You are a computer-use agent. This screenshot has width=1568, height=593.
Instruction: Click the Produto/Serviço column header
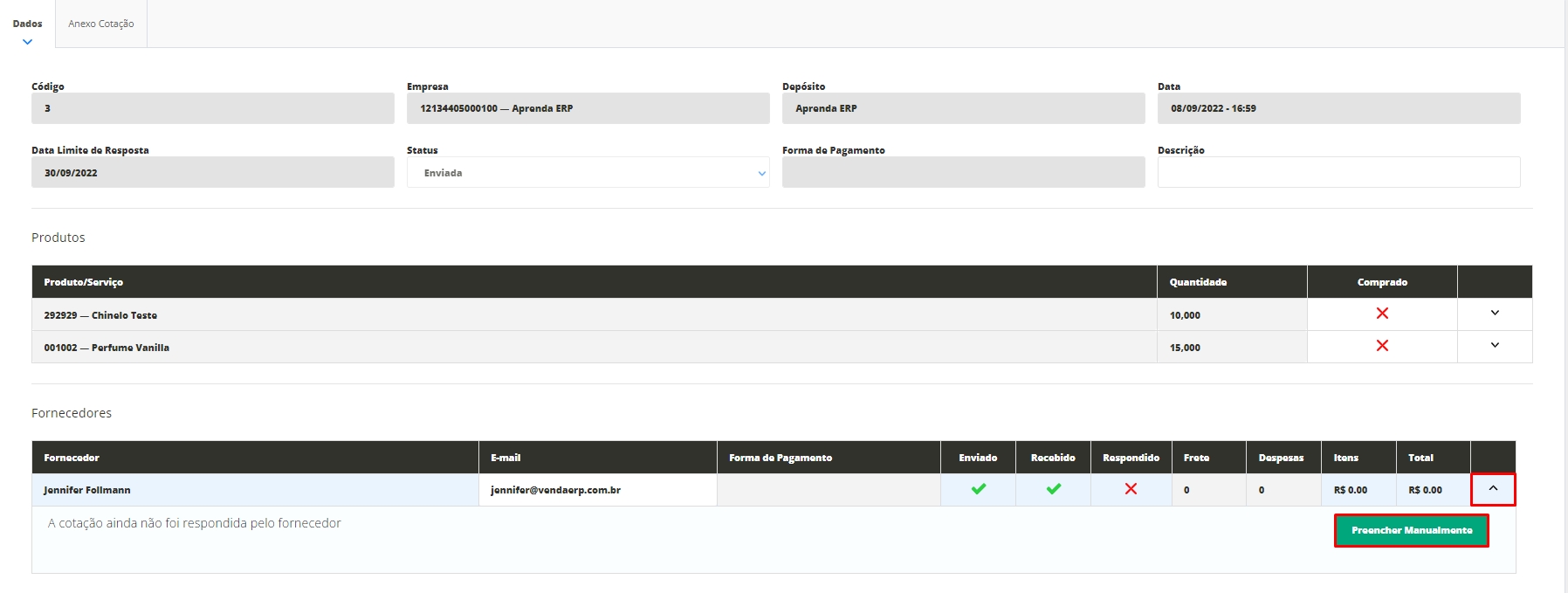84,282
